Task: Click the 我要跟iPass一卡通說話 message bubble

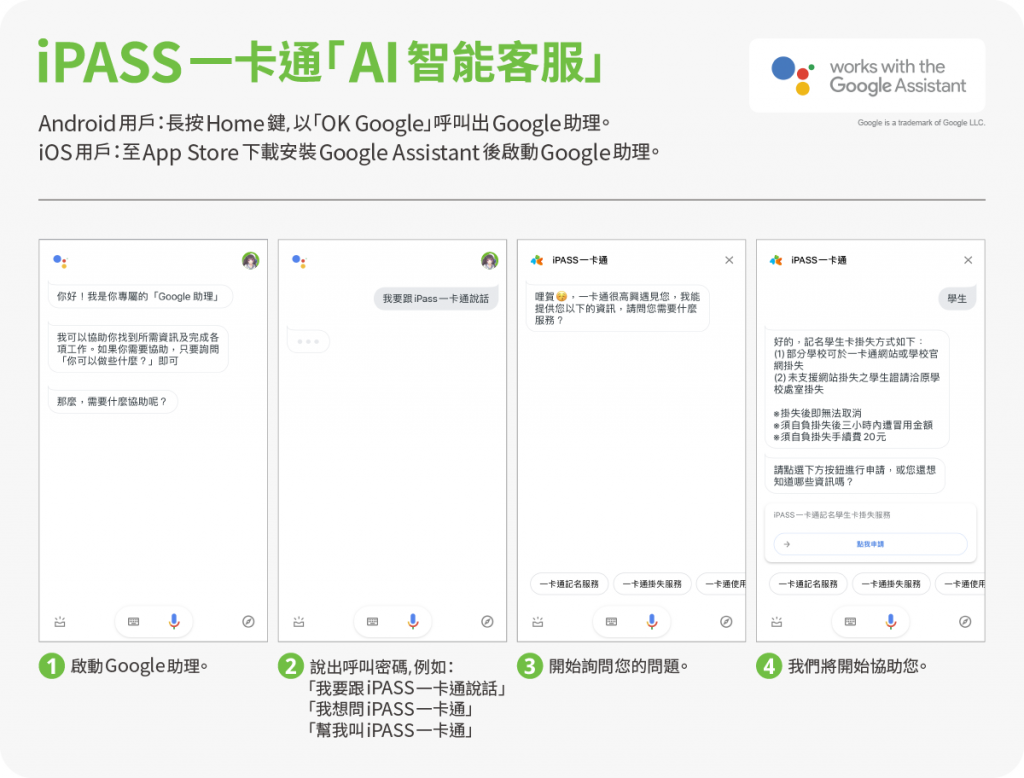Action: 436,298
